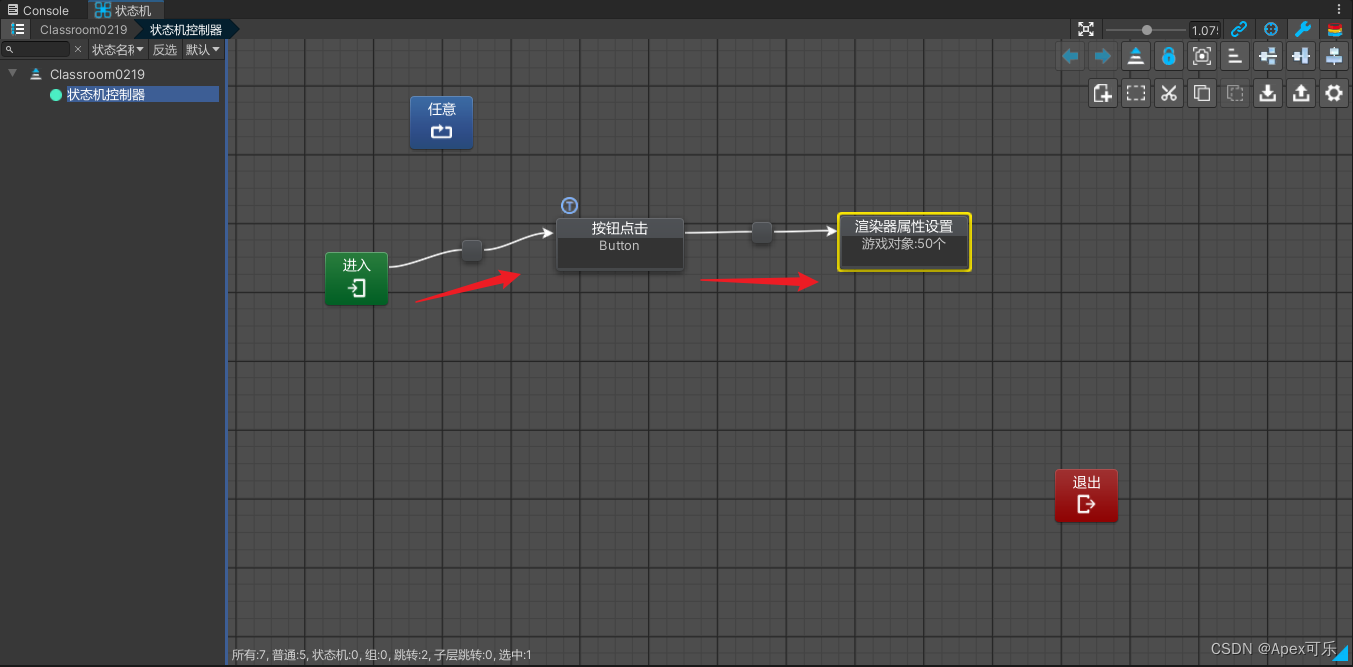The height and width of the screenshot is (667, 1353).
Task: Select the green 进入 entry node
Action: [356, 278]
